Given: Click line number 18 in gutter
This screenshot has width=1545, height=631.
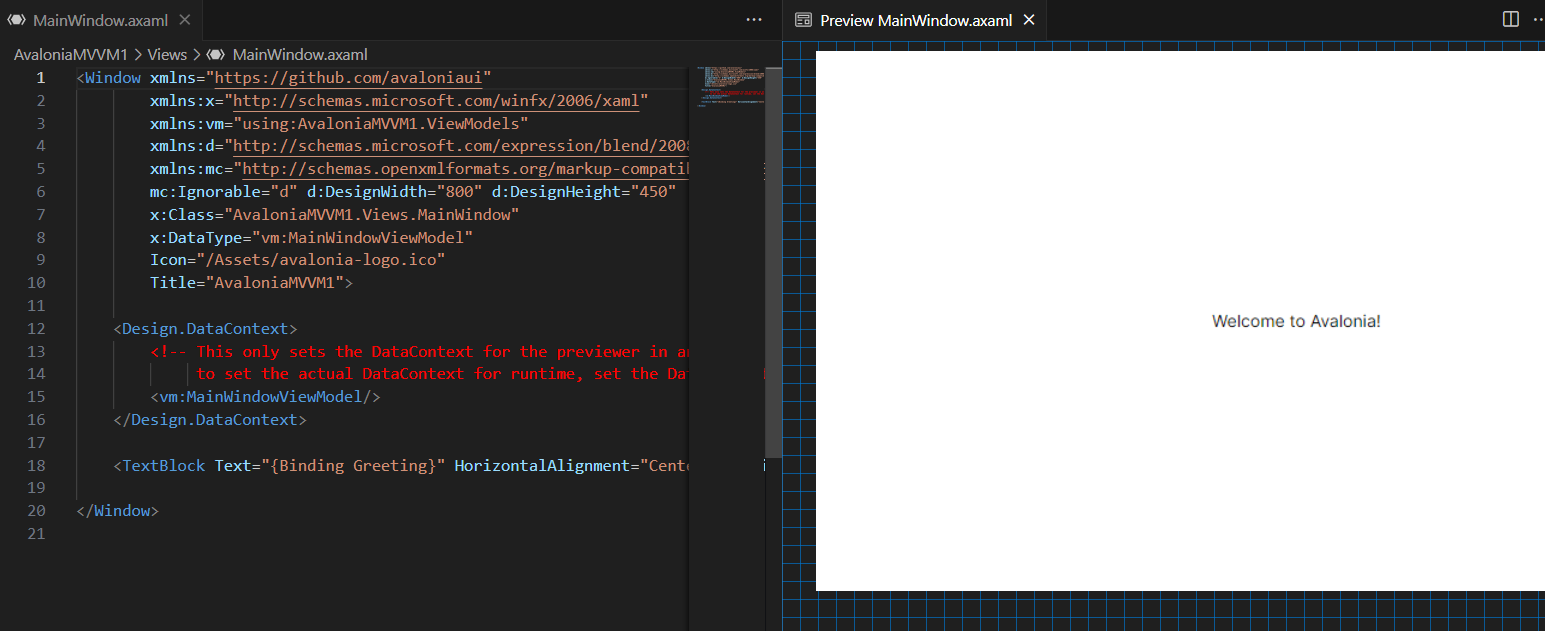Looking at the screenshot, I should tap(37, 466).
